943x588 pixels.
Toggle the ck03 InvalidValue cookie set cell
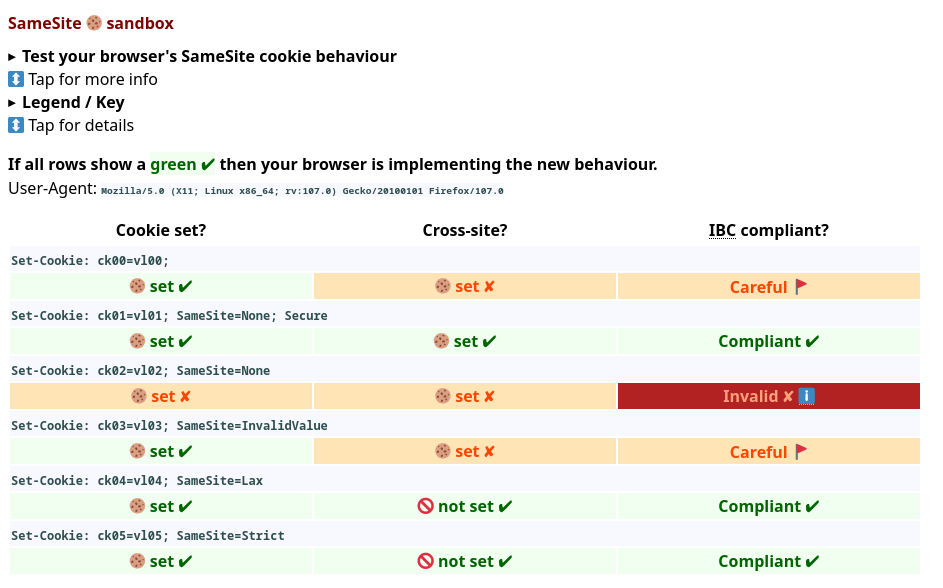(x=160, y=451)
